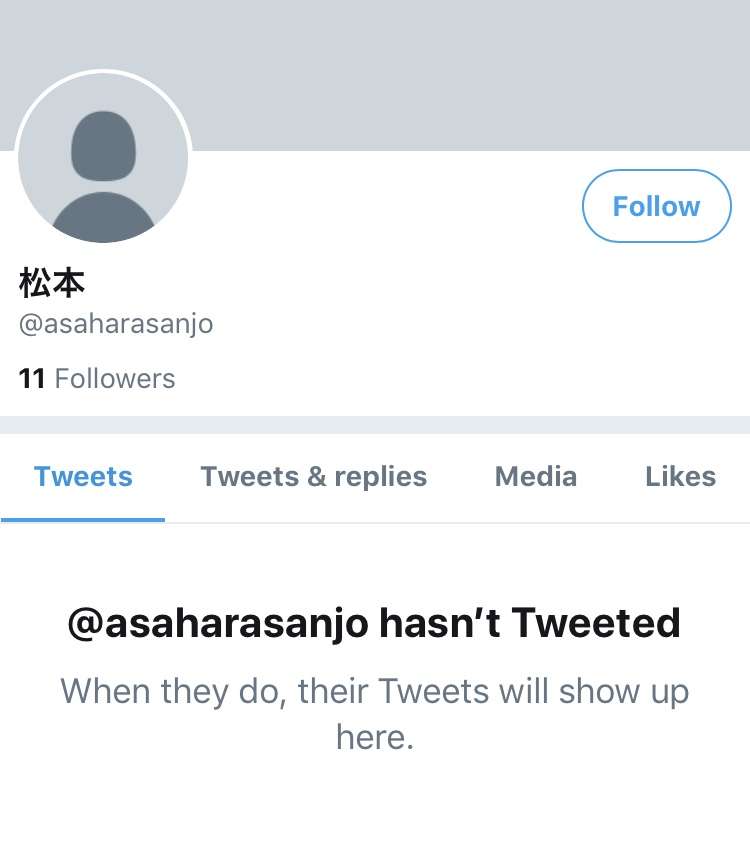Screen dimensions: 750x857
Task: Open the 11 Followers list
Action: tap(97, 378)
